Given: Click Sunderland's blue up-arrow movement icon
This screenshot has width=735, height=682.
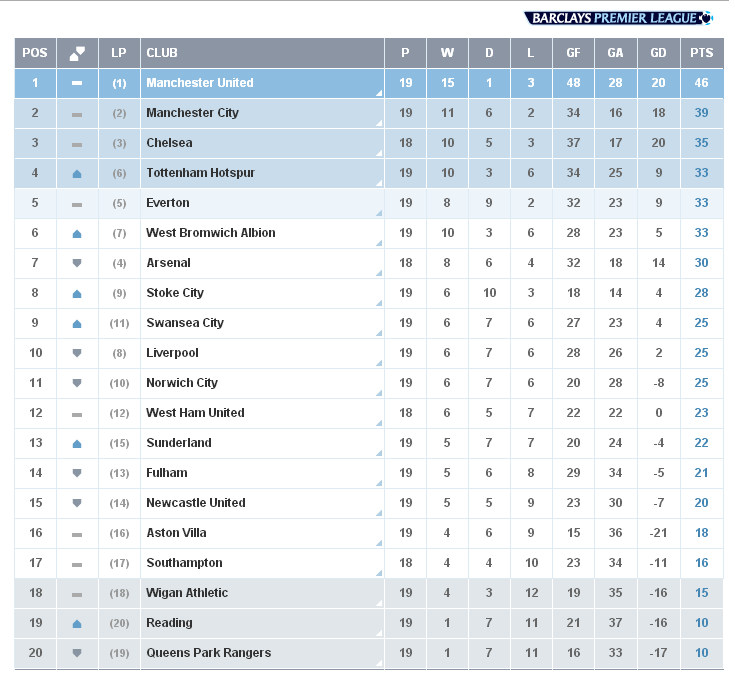Looking at the screenshot, I should (77, 444).
